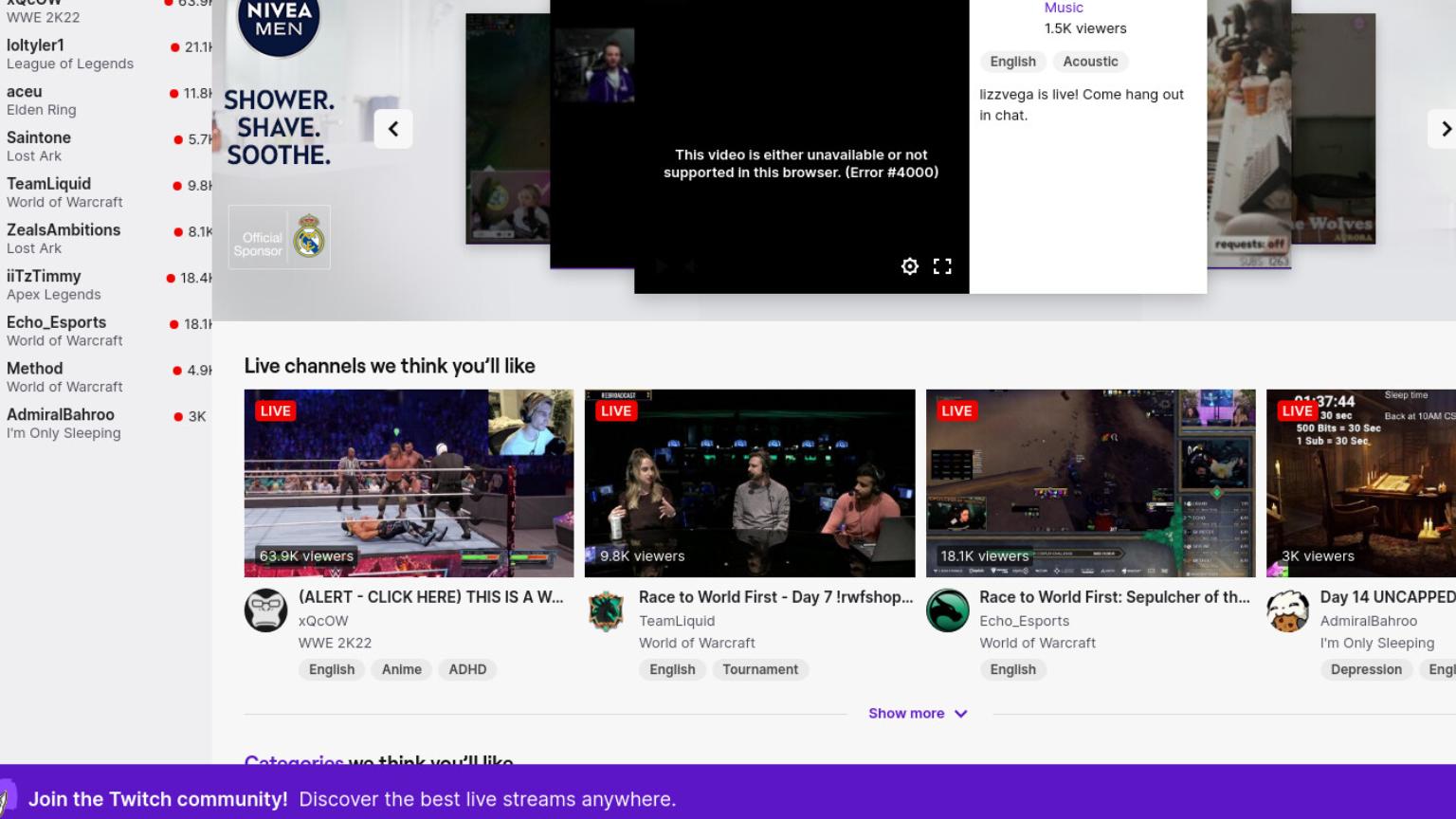Click the 'Live channels we think you'll like' heading

pos(390,366)
